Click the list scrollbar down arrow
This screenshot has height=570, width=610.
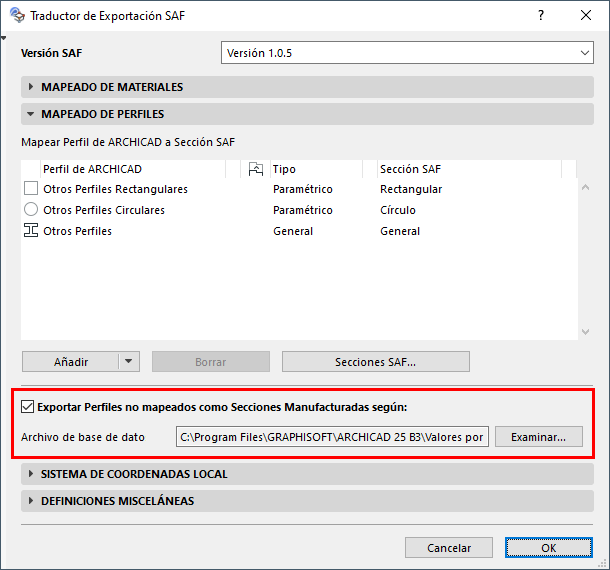click(585, 332)
